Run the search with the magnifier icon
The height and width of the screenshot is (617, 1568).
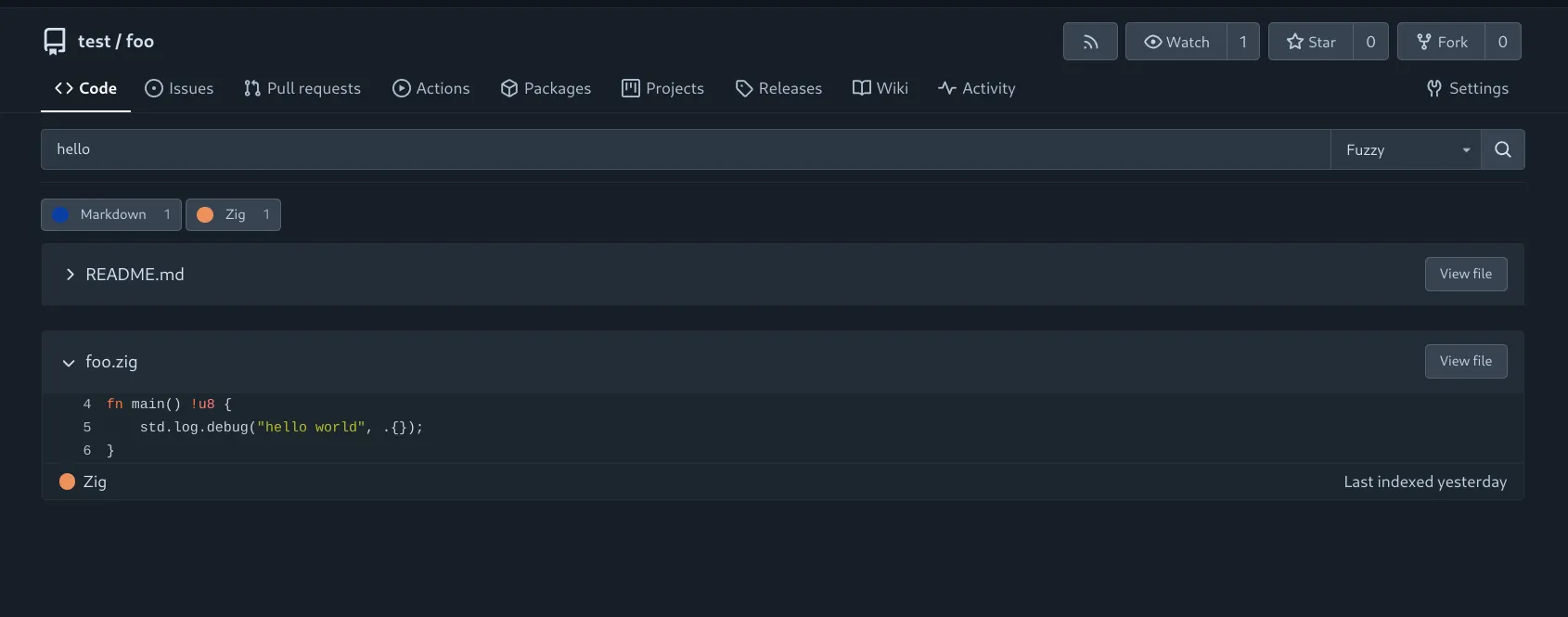(x=1502, y=148)
